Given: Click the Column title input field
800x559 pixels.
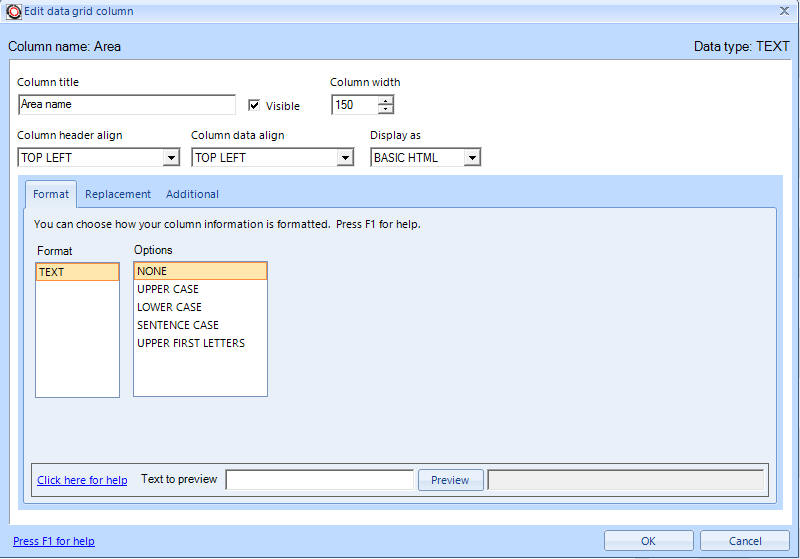Looking at the screenshot, I should [127, 105].
